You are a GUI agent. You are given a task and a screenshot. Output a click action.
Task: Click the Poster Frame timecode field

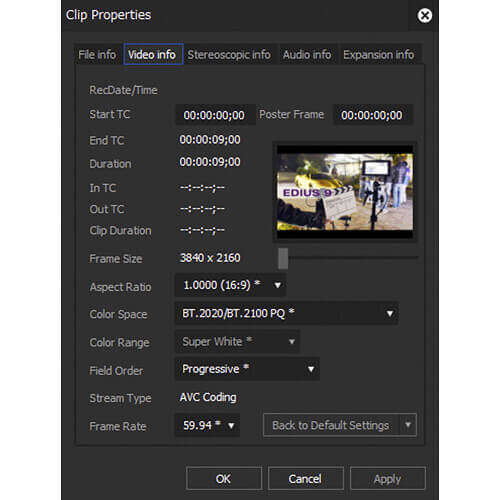(373, 115)
